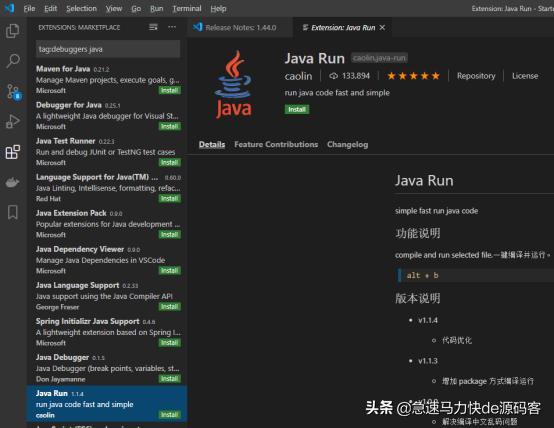554x428 pixels.
Task: Install Debugger for Java extension
Action: [x=170, y=127]
